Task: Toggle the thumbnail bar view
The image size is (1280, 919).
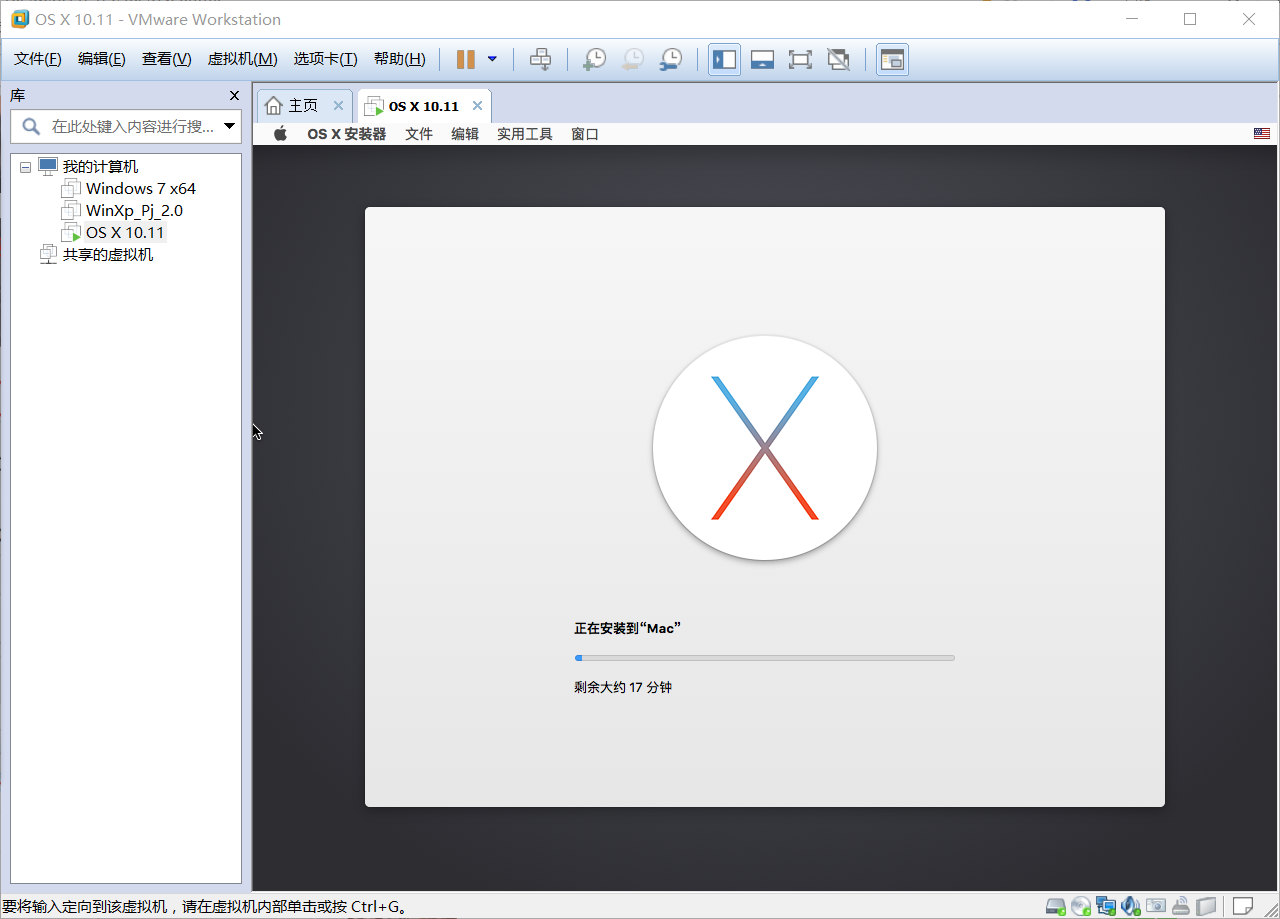Action: click(762, 59)
